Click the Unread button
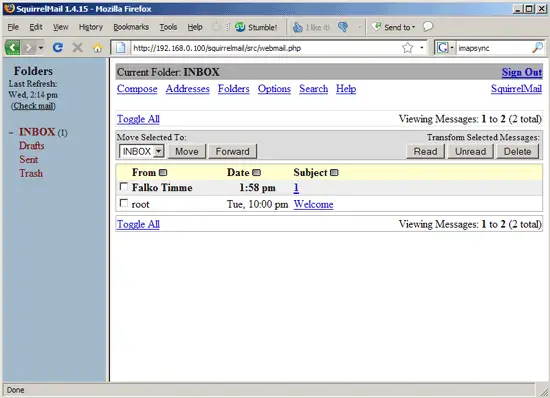This screenshot has height=398, width=550. [470, 151]
